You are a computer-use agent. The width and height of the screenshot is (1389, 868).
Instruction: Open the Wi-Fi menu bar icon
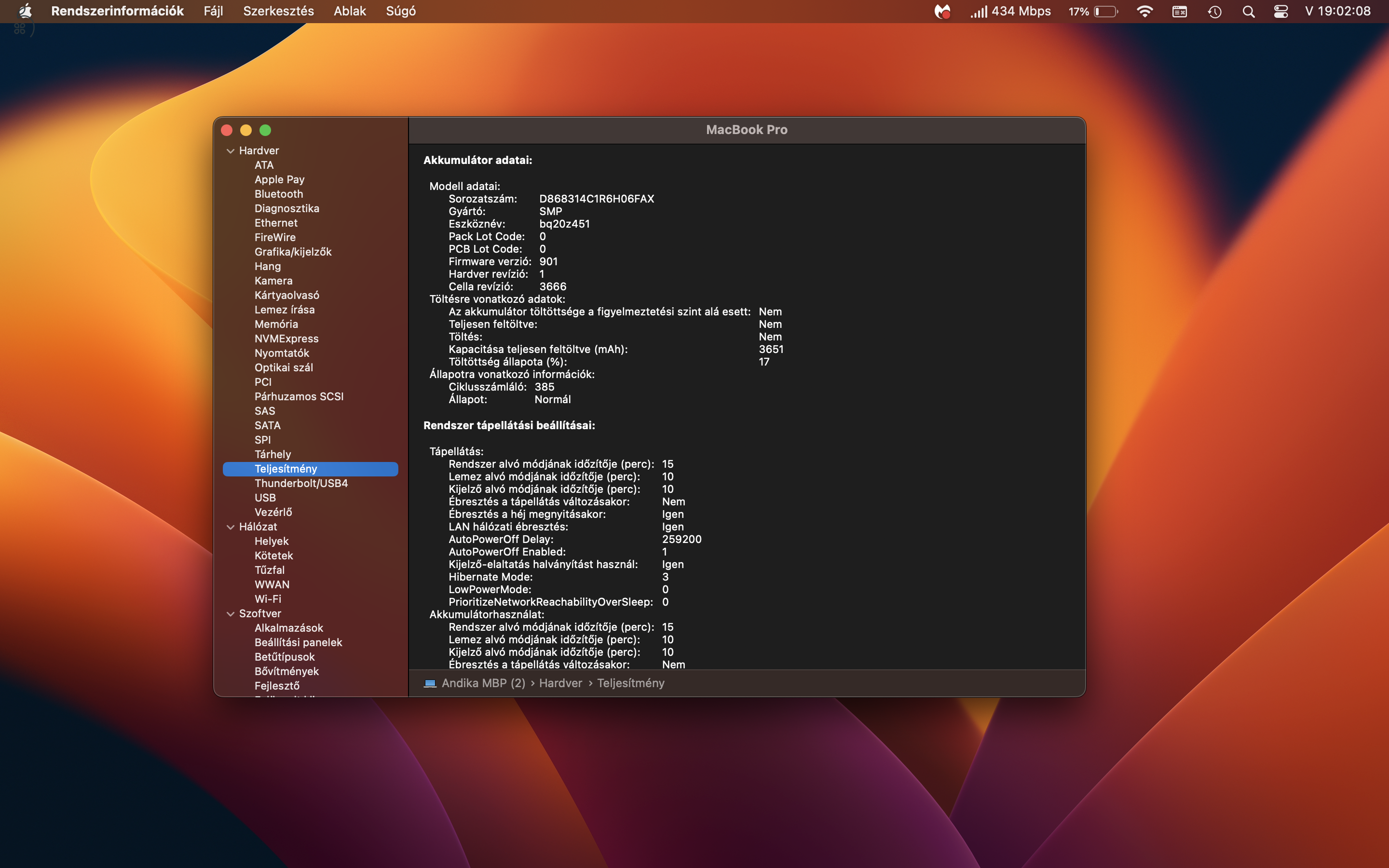pyautogui.click(x=1144, y=11)
